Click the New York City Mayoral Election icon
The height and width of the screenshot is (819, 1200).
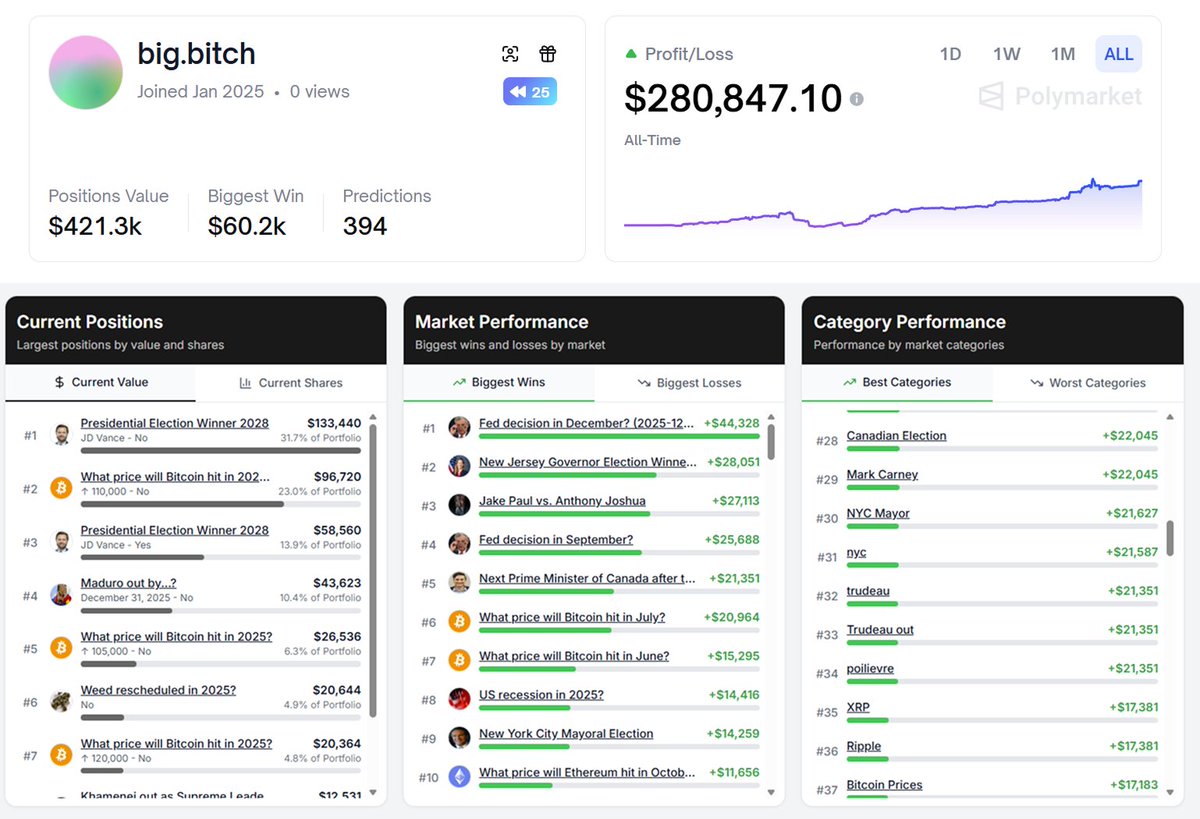pyautogui.click(x=460, y=738)
